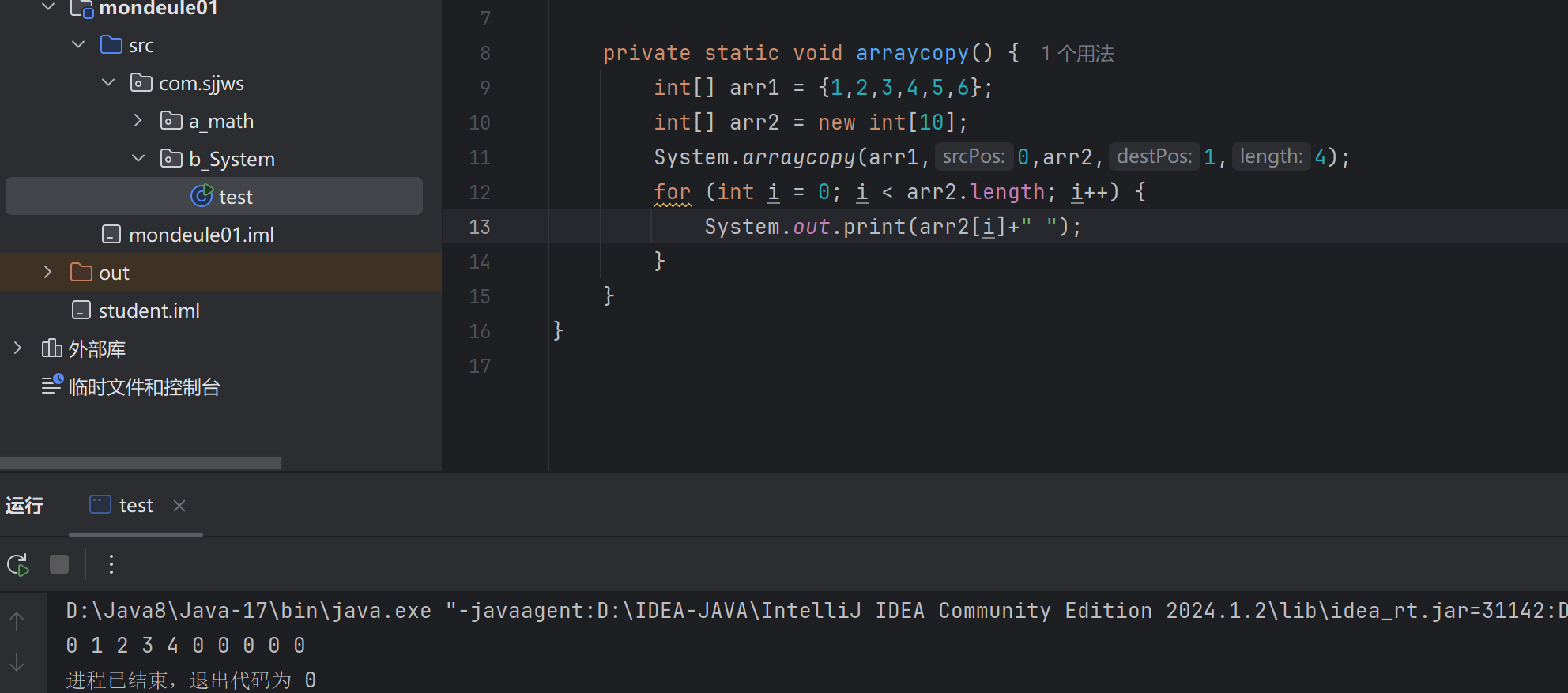Expand the out folder
Image resolution: width=1568 pixels, height=693 pixels.
point(48,273)
